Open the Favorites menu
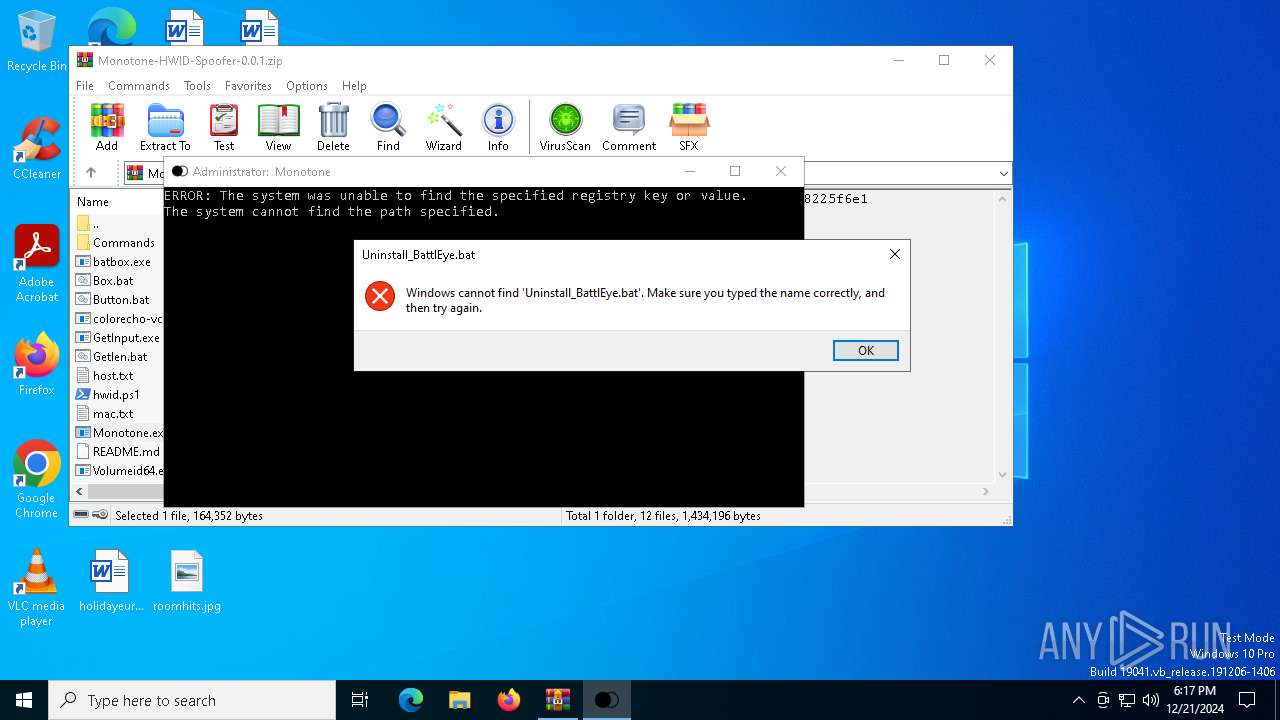This screenshot has height=720, width=1280. (x=248, y=86)
